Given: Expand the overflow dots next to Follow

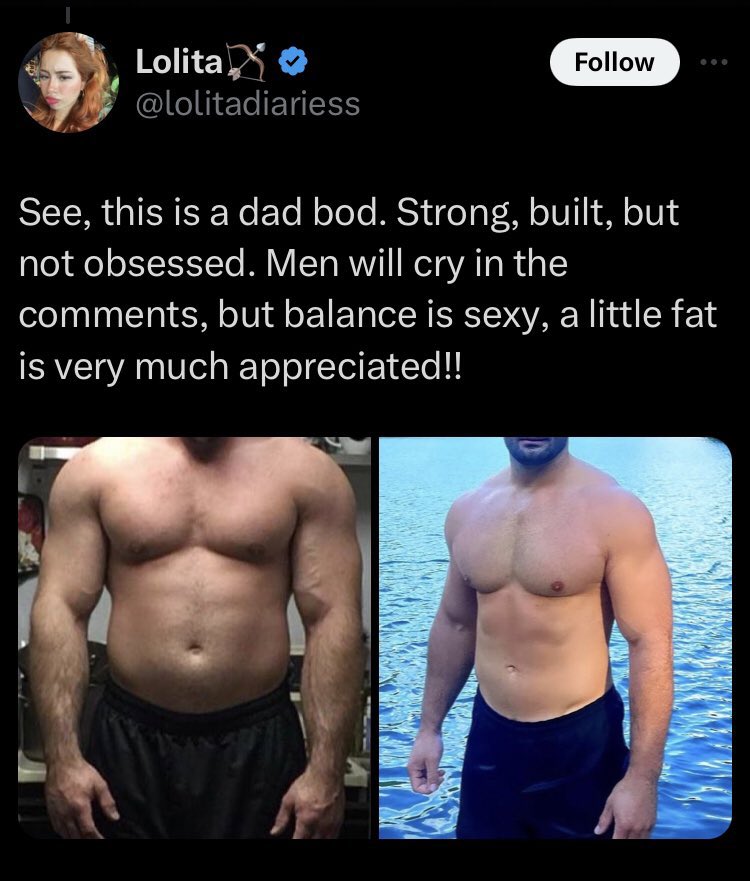Looking at the screenshot, I should 714,62.
